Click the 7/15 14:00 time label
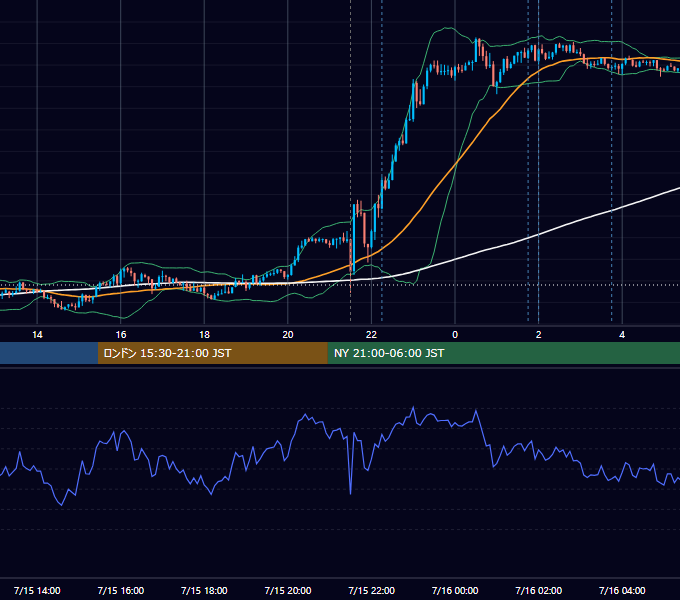Screen dimensions: 680x600 [x=37, y=590]
